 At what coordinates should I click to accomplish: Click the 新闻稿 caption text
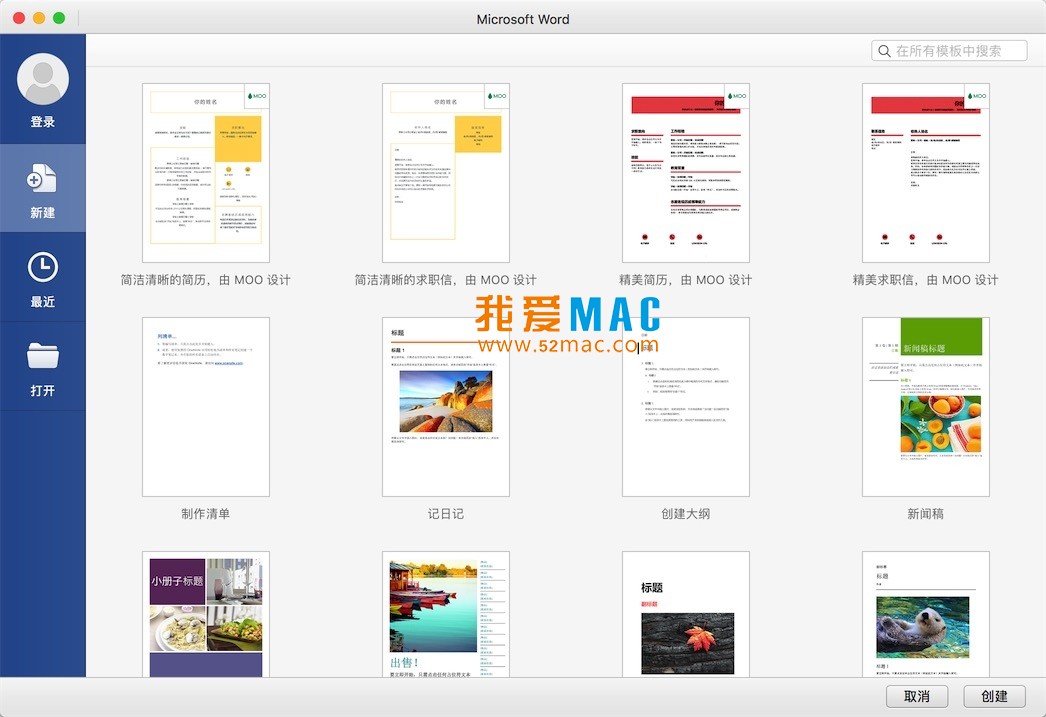tap(926, 514)
